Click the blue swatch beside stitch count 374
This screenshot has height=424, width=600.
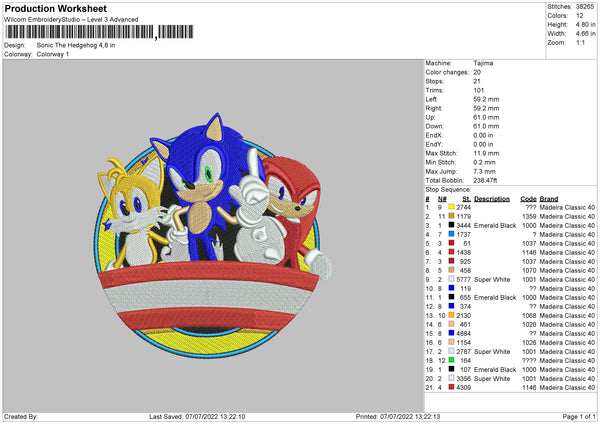451,306
